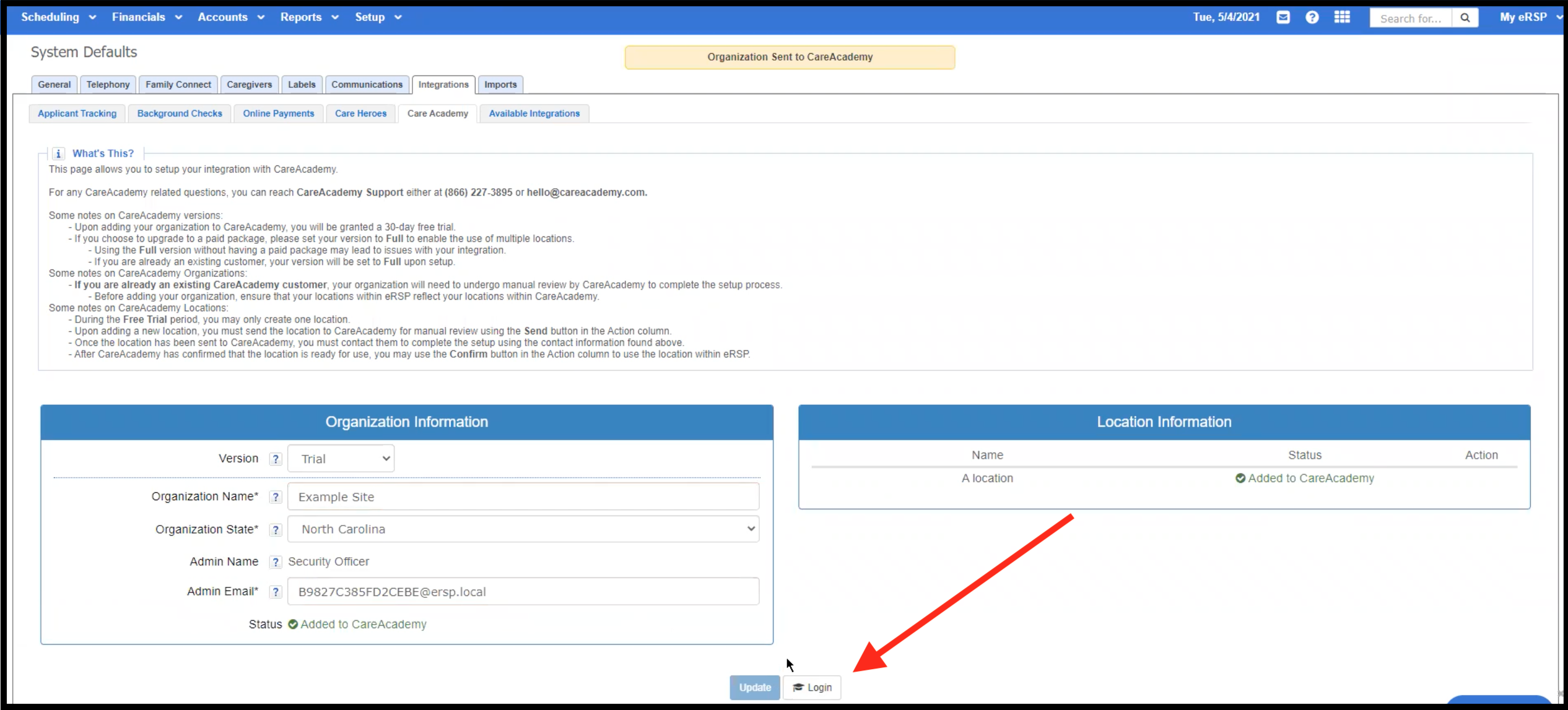Open the Available Integrations sub-tab
This screenshot has width=1568, height=710.
534,113
